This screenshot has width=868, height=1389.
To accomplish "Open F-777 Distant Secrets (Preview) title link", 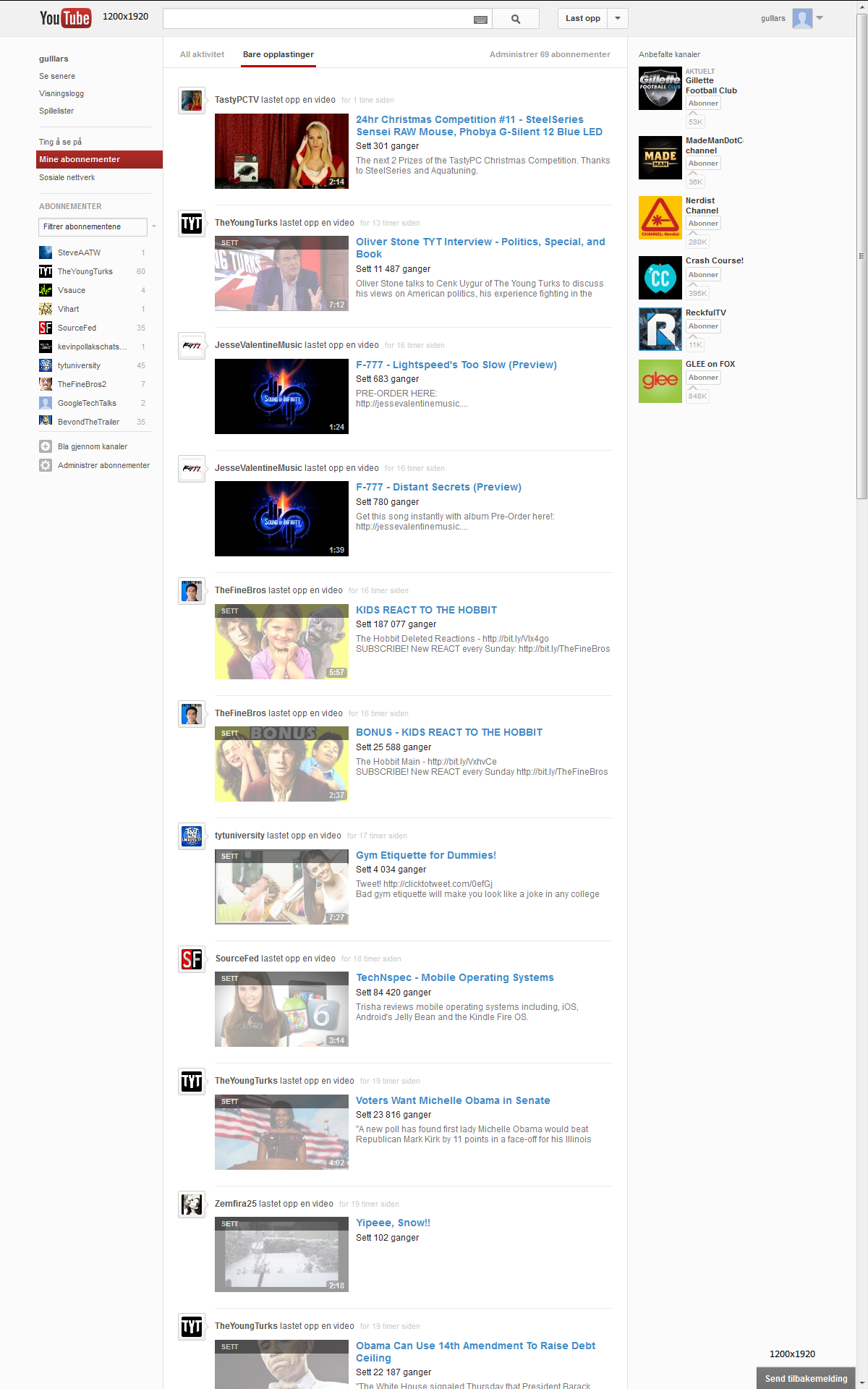I will 438,487.
